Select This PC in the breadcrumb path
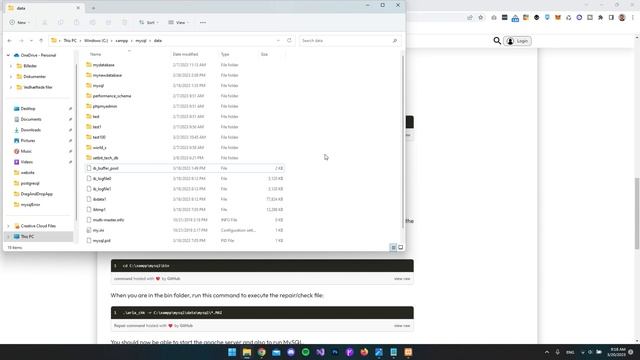The image size is (640, 360). 70,41
